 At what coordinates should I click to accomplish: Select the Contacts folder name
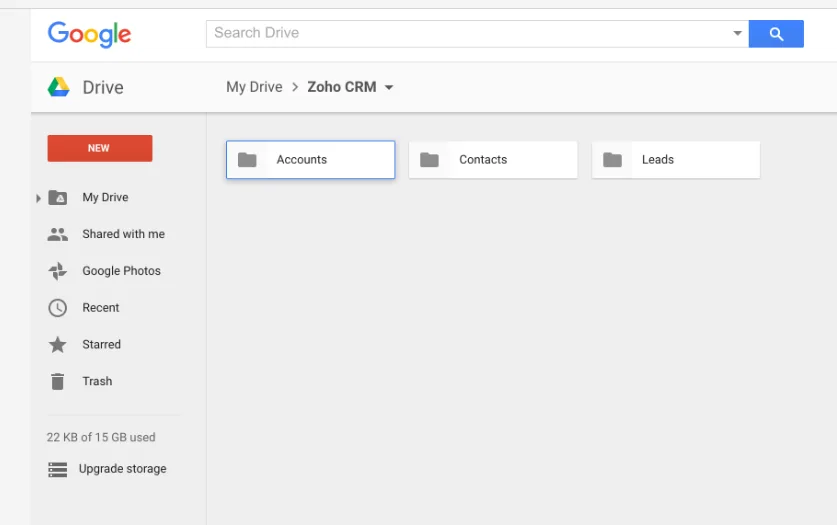pos(483,160)
